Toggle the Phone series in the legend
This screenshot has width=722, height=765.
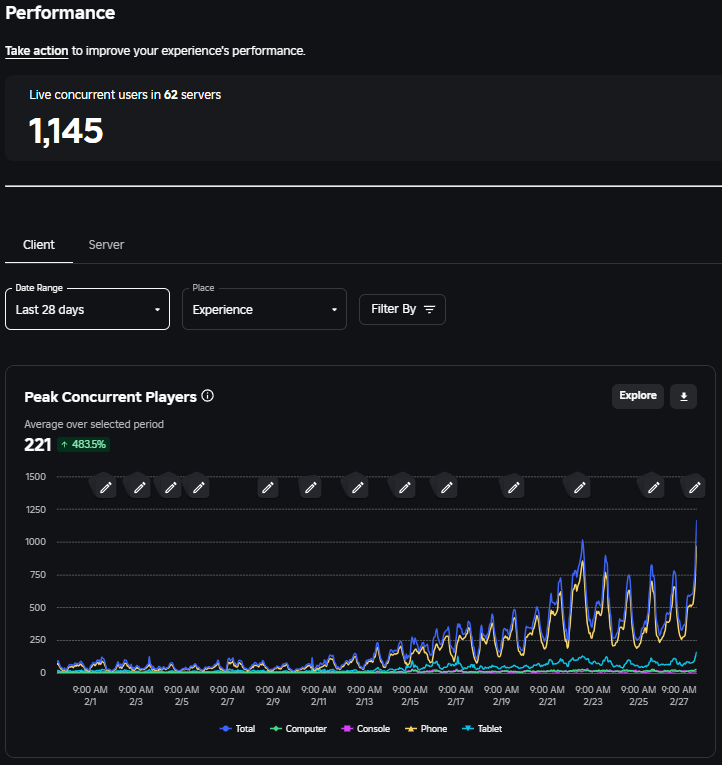coord(426,728)
